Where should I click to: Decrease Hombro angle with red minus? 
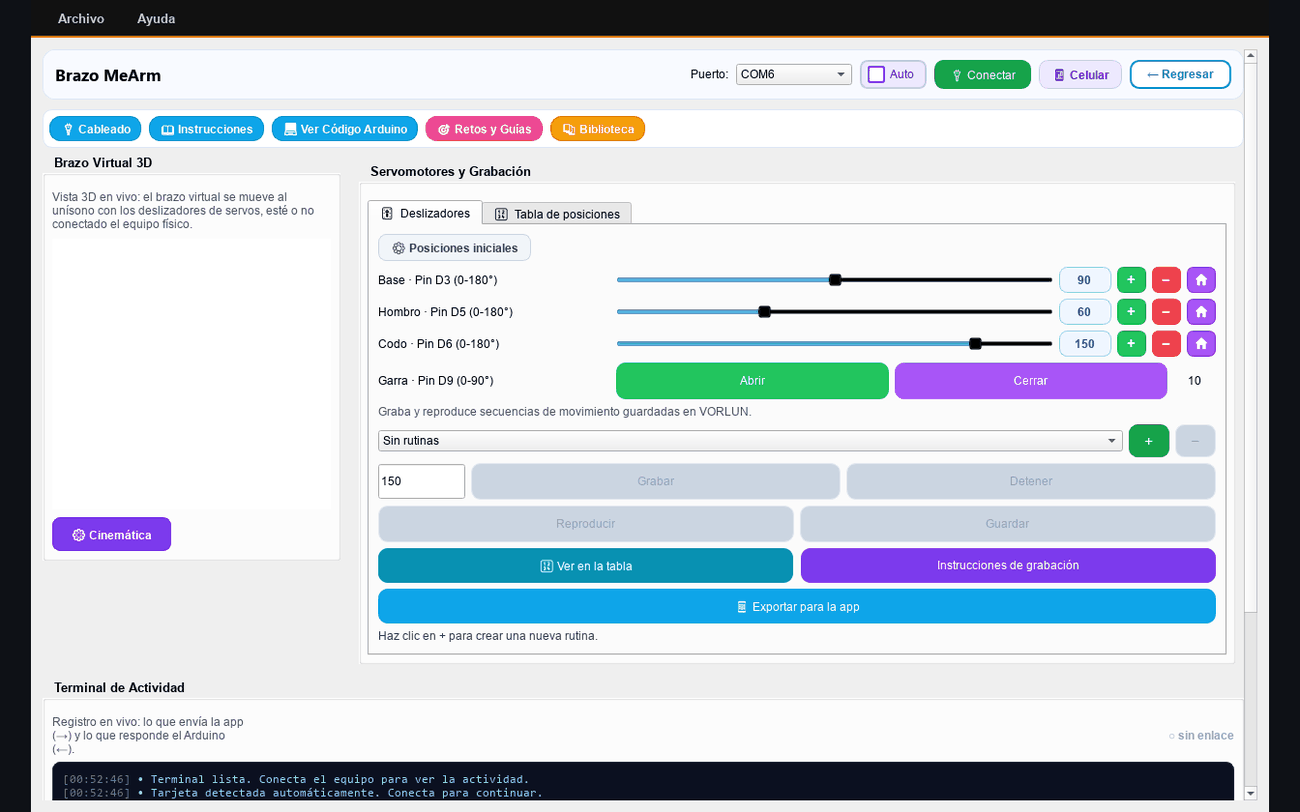point(1166,312)
